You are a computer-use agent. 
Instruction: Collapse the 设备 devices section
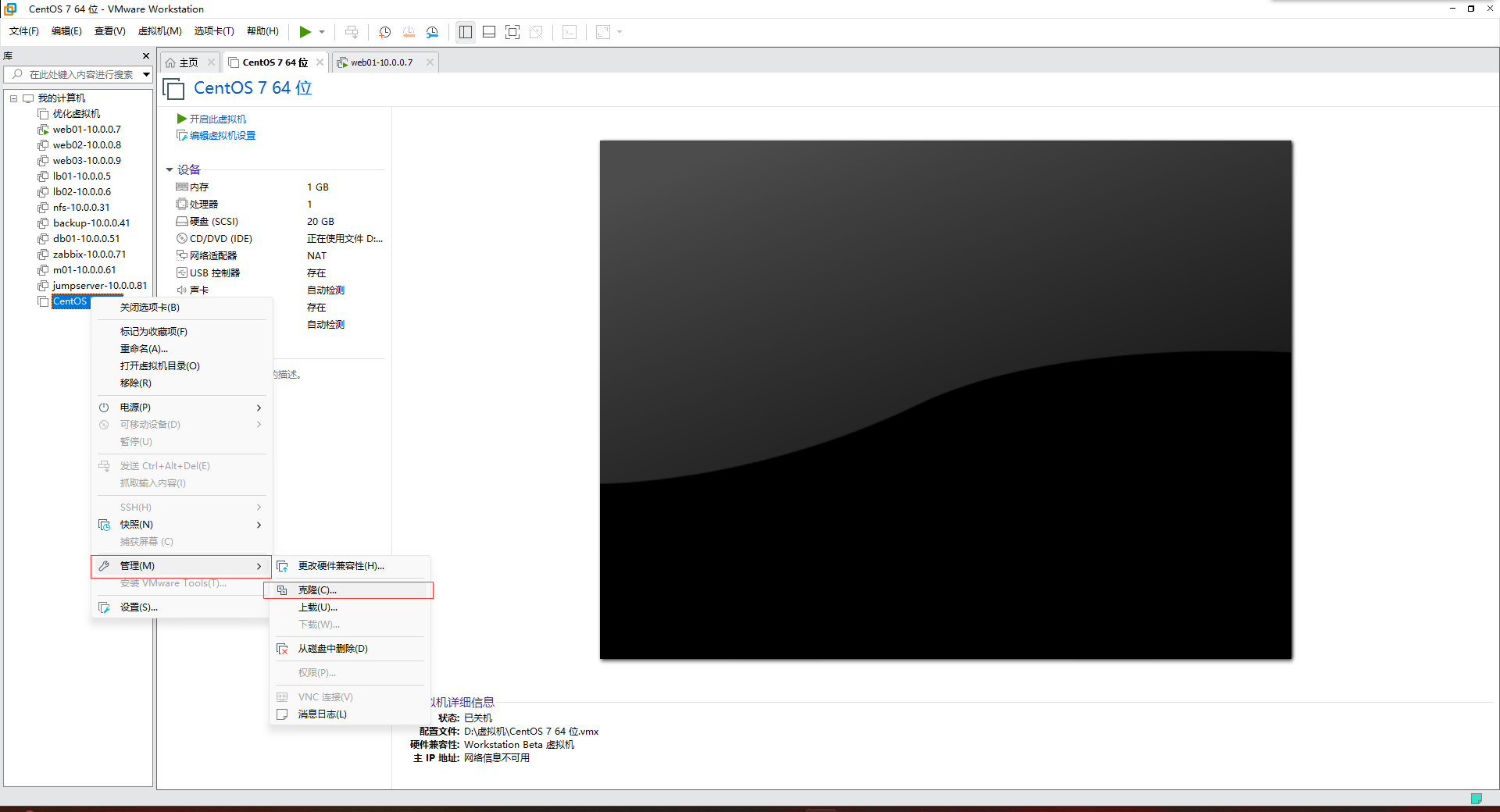170,169
